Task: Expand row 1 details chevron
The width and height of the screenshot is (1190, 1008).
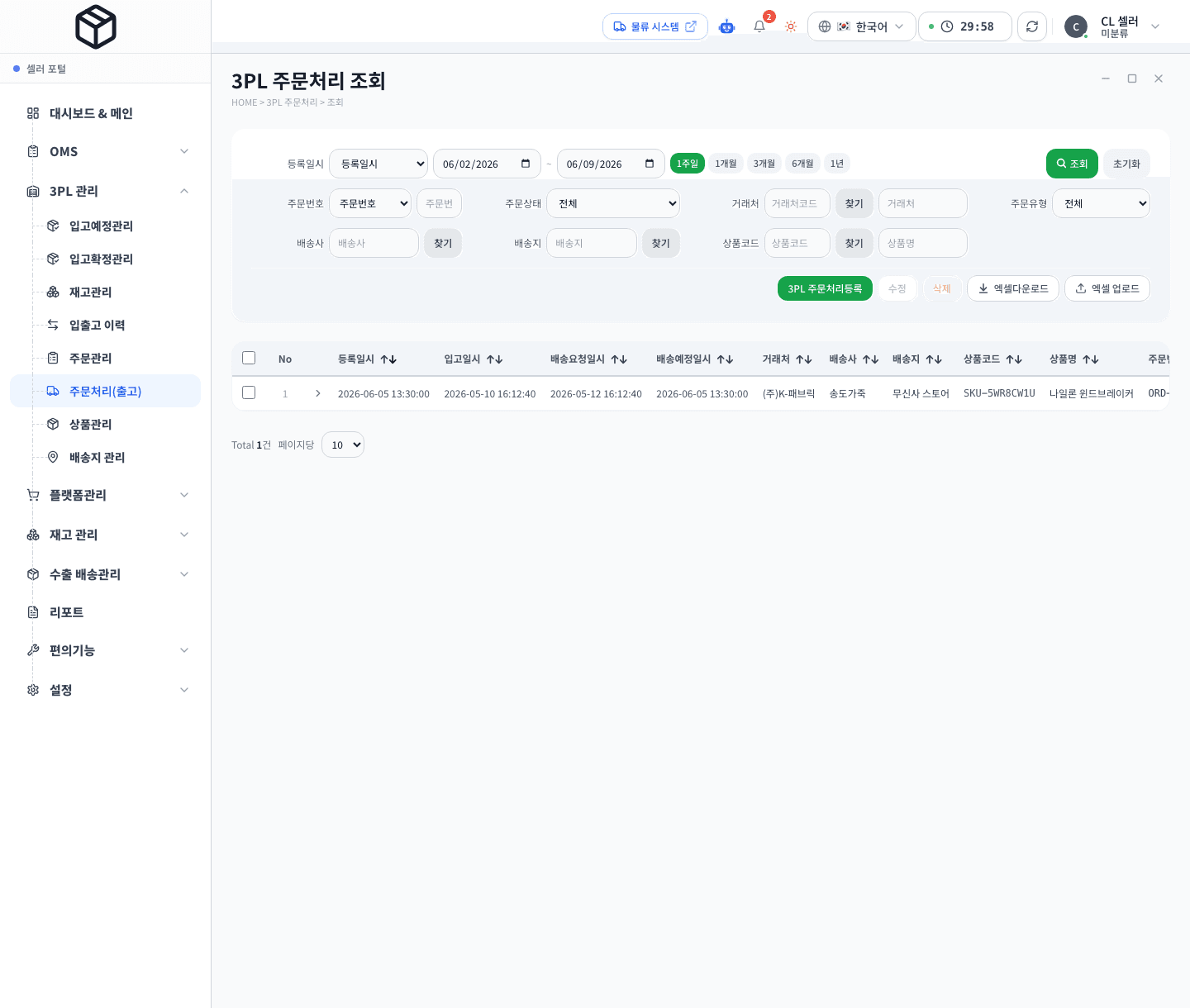Action: click(x=318, y=393)
